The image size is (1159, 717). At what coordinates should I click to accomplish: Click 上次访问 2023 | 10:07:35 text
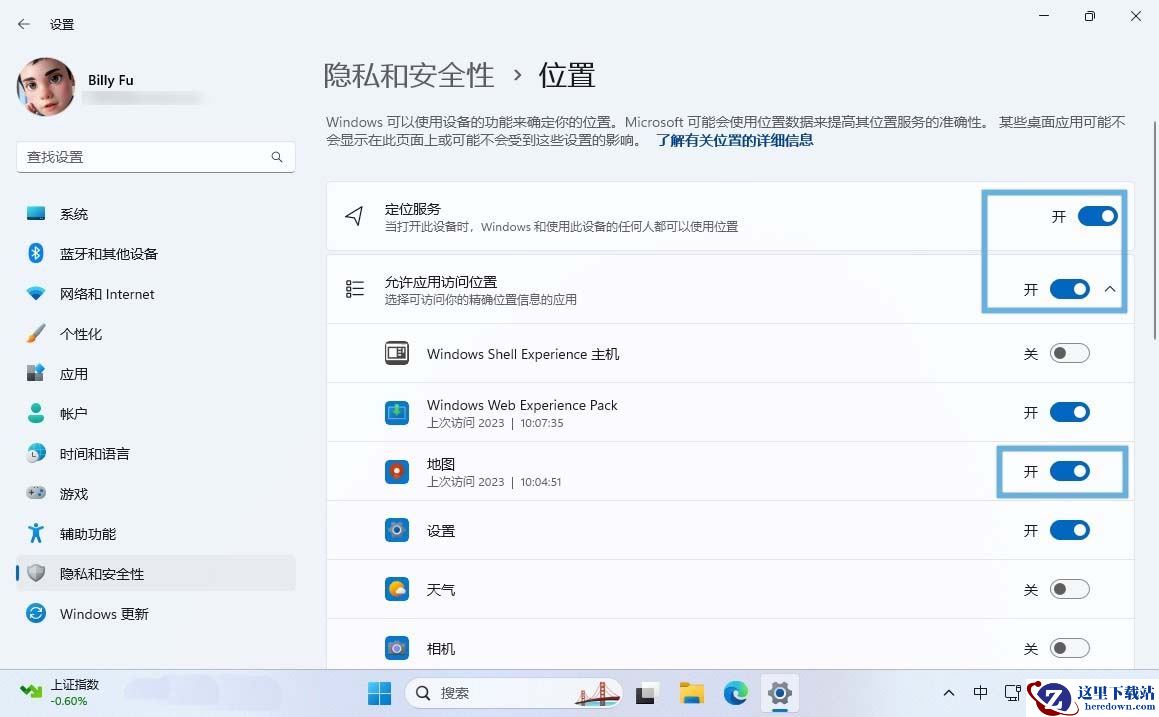pyautogui.click(x=495, y=423)
